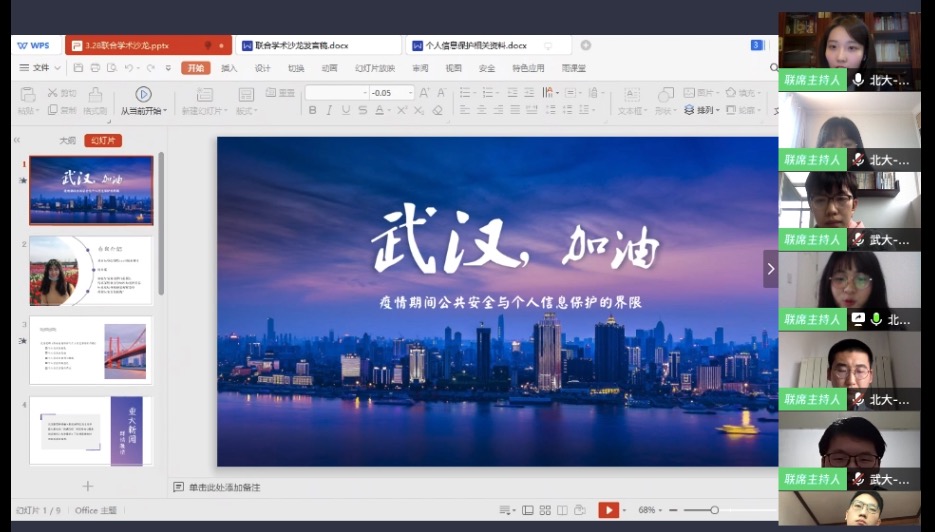
Task: Click the add slide plus icon below thumbnails
Action: [87, 486]
